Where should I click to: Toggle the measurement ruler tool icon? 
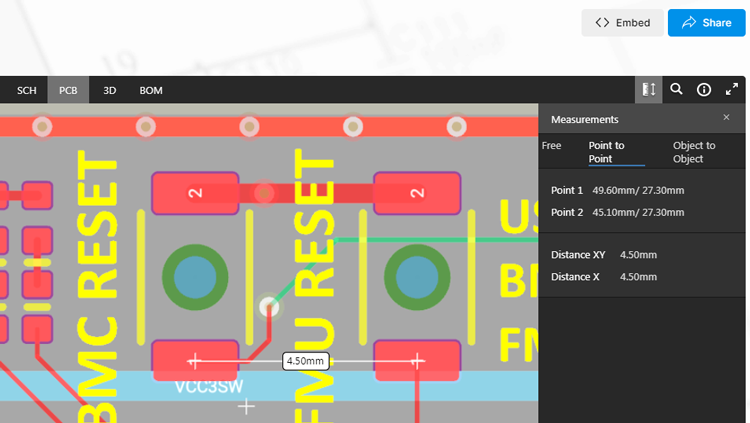pos(648,90)
